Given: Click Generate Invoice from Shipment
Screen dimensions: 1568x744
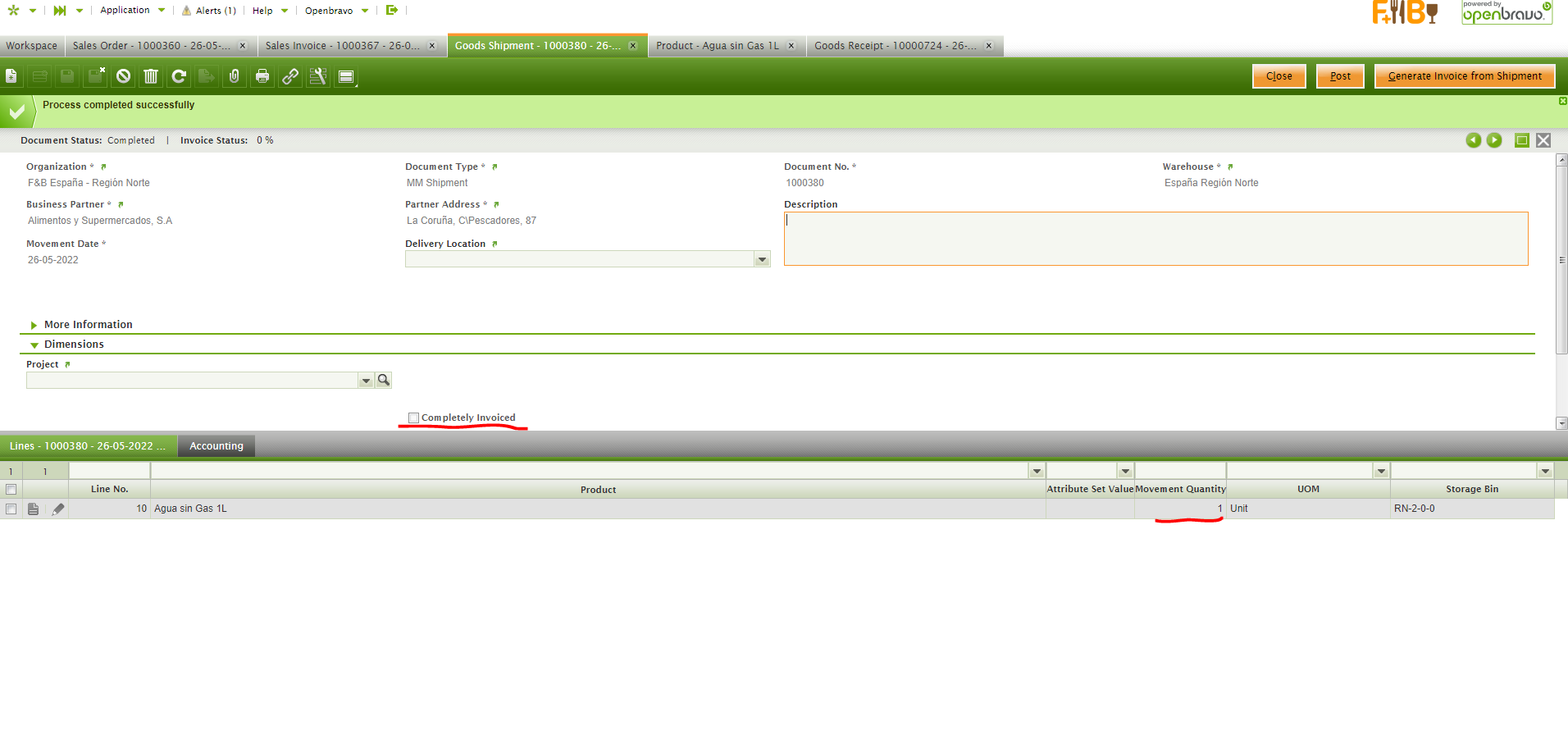Looking at the screenshot, I should 1465,76.
